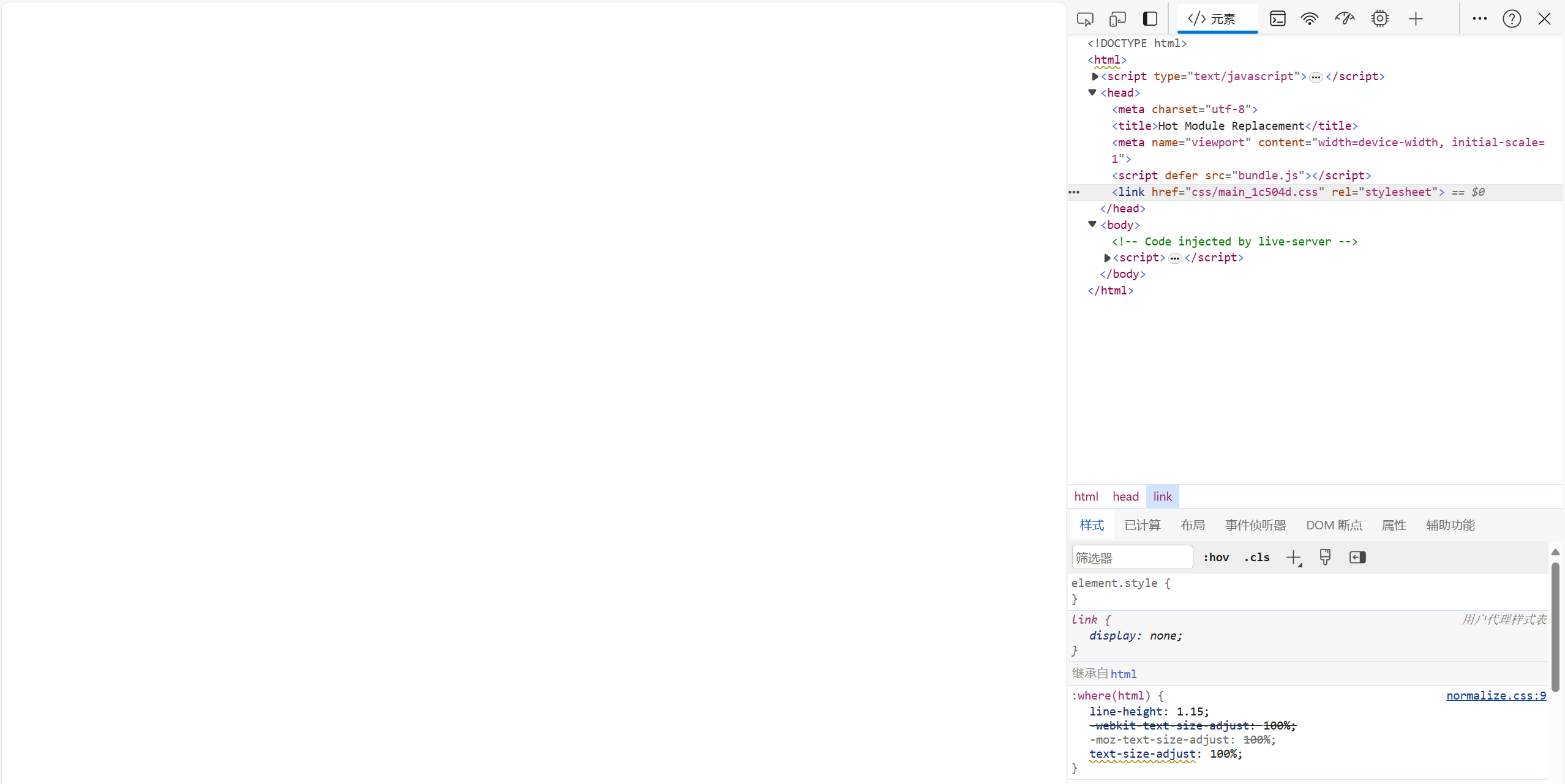1565x784 pixels.
Task: Open the Console panel icon
Action: (1278, 19)
